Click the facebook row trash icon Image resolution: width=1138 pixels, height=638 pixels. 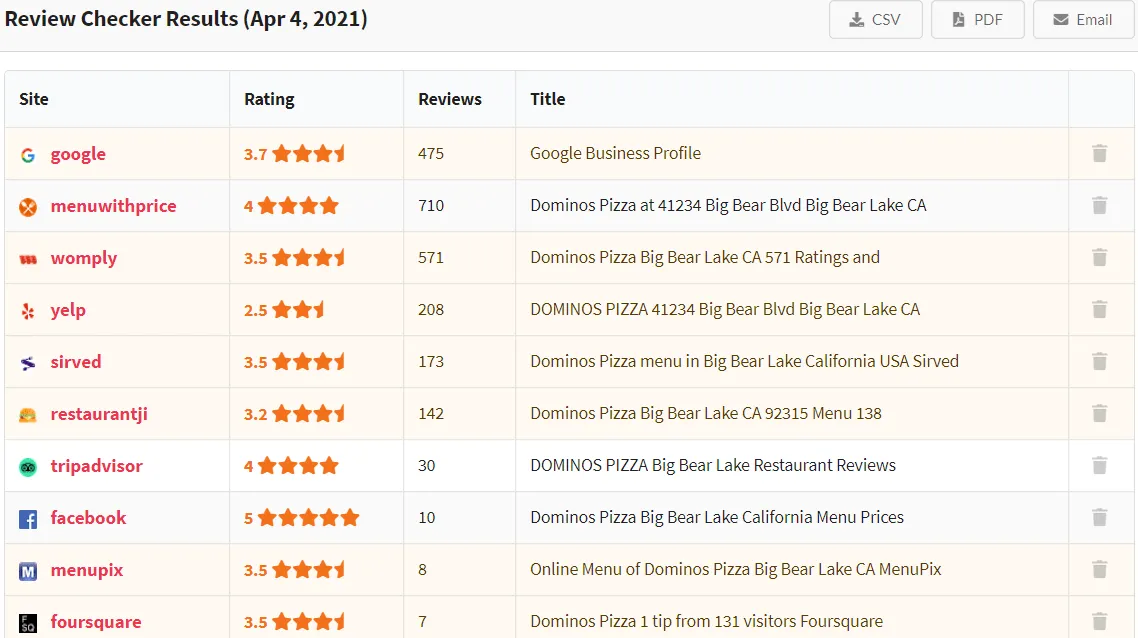tap(1099, 517)
